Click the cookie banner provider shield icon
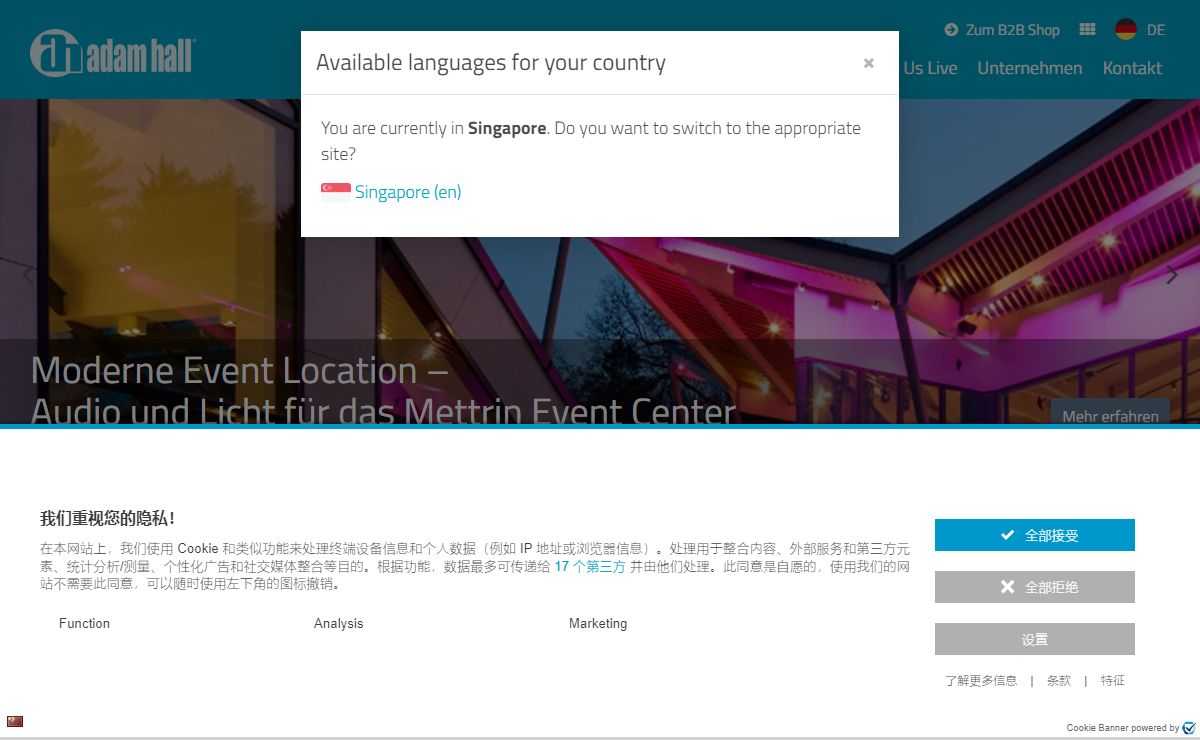The width and height of the screenshot is (1200, 740). tap(1189, 728)
